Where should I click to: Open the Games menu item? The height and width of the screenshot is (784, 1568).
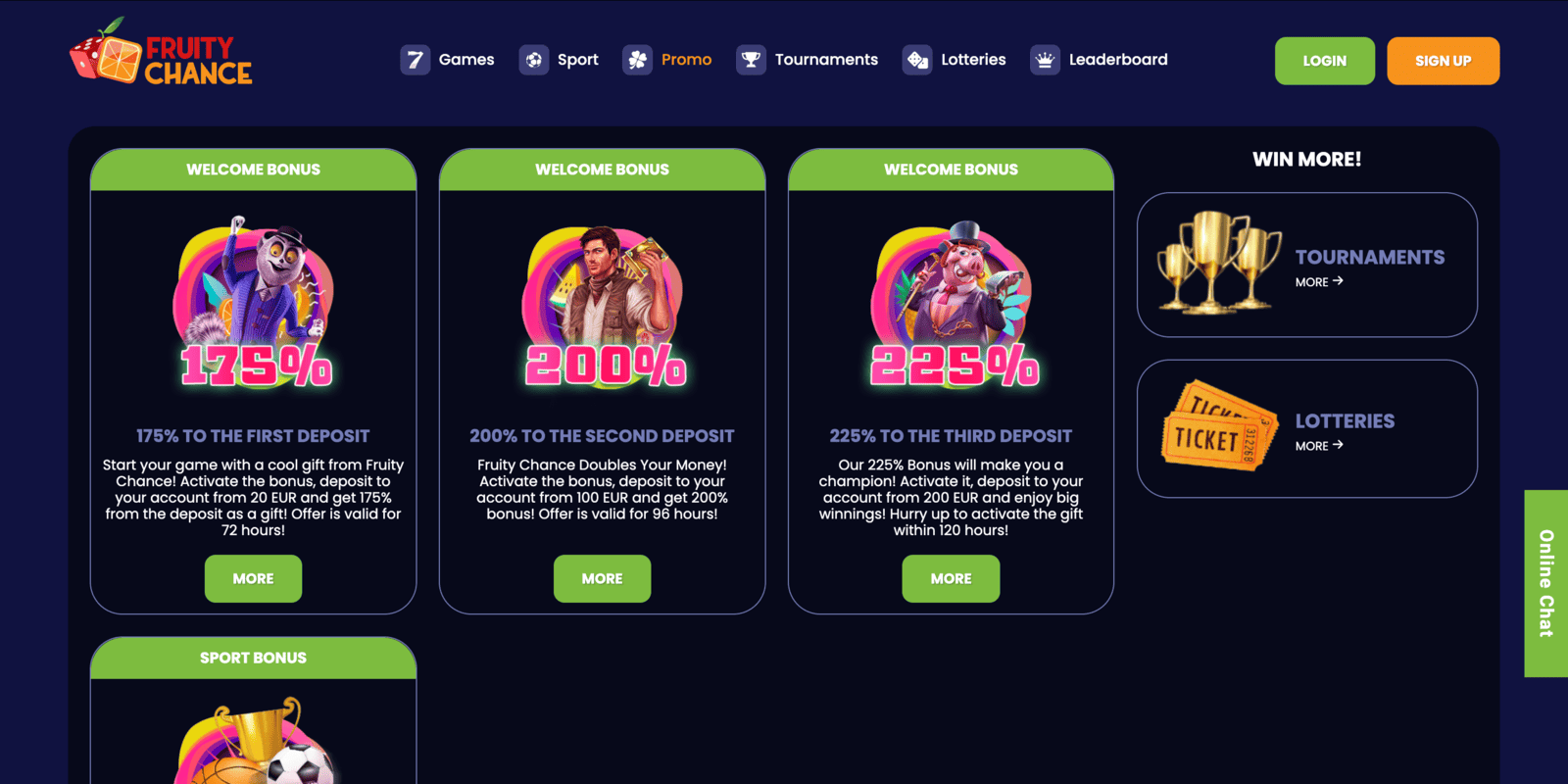(x=466, y=60)
